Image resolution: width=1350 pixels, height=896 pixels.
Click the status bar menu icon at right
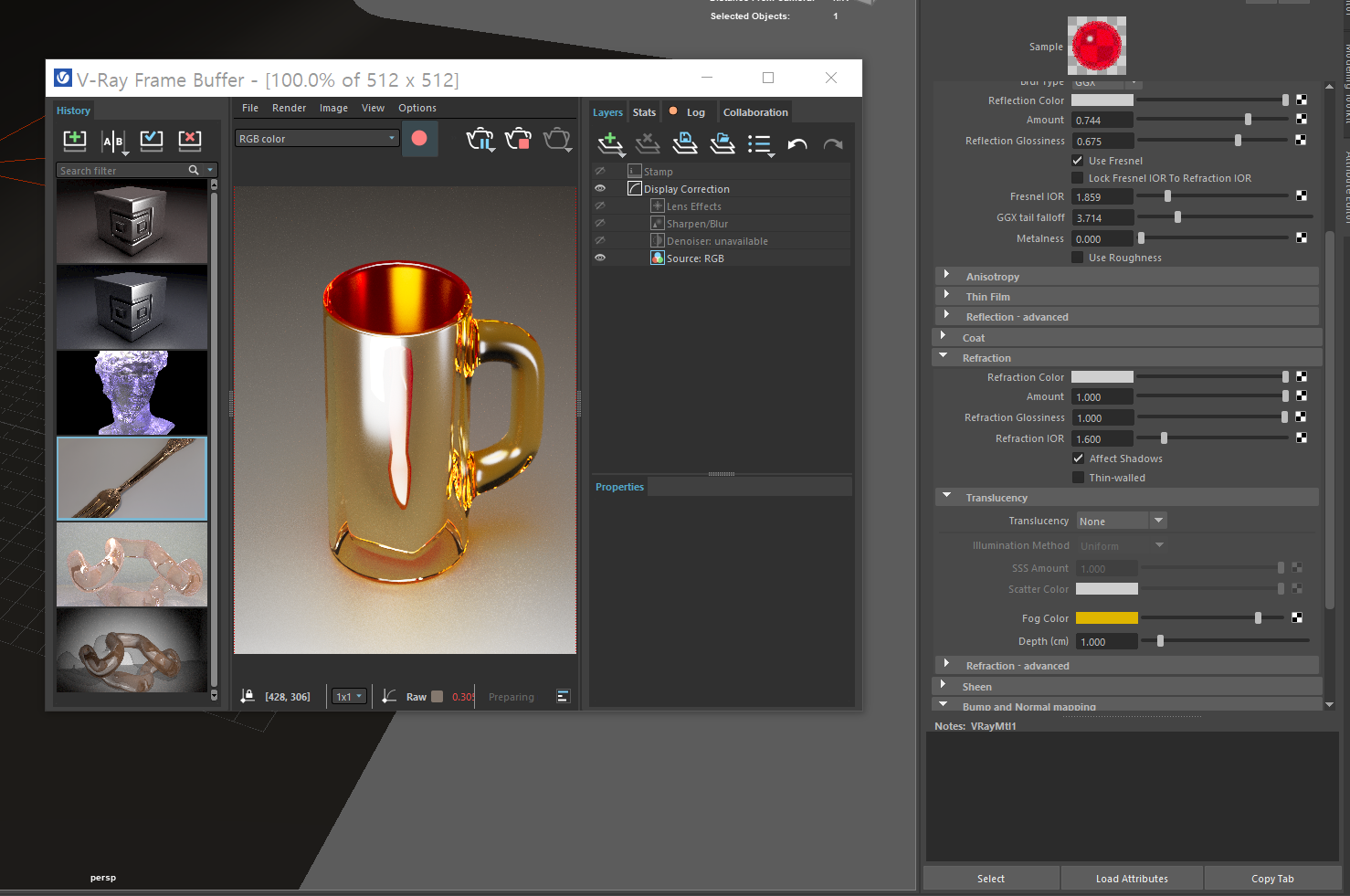point(563,696)
